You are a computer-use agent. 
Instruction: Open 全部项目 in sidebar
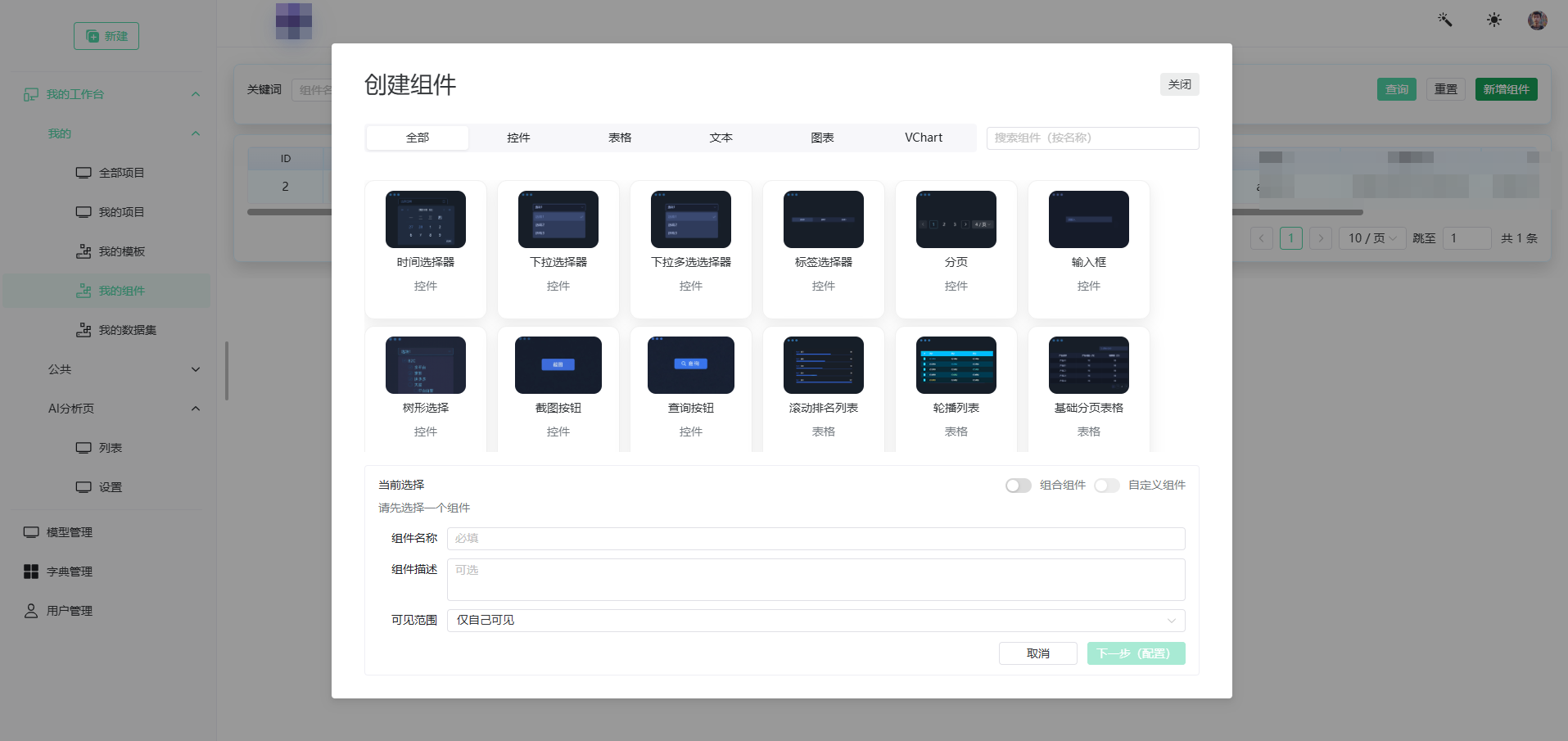click(106, 173)
